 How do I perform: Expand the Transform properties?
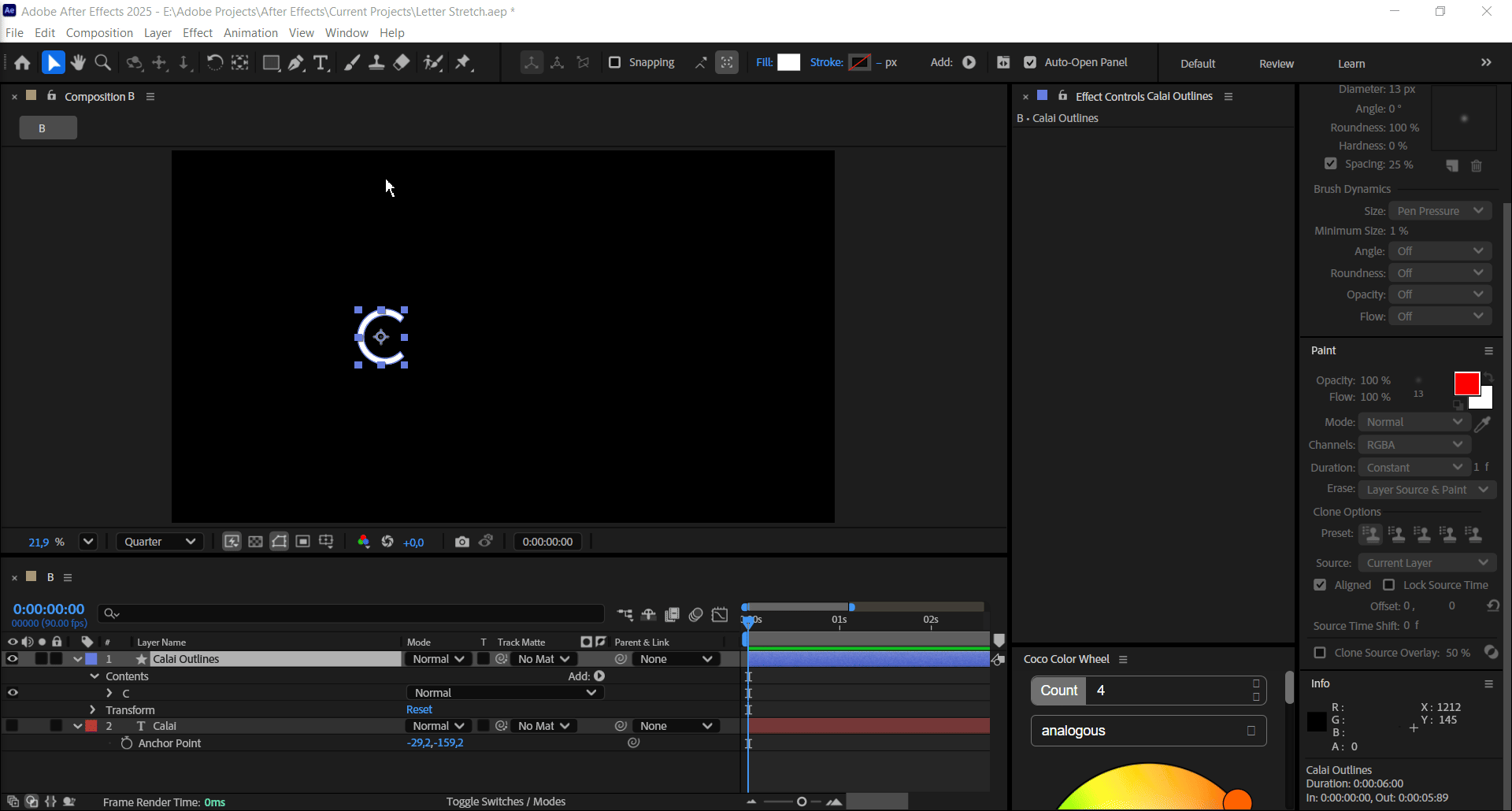(93, 710)
